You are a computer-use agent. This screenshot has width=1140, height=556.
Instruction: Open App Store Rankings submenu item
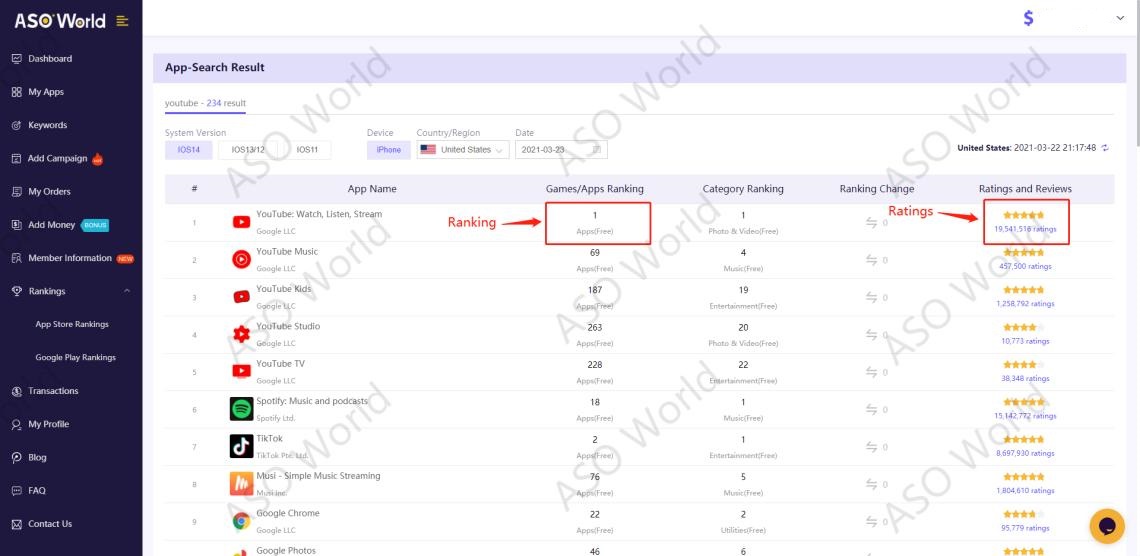72,324
